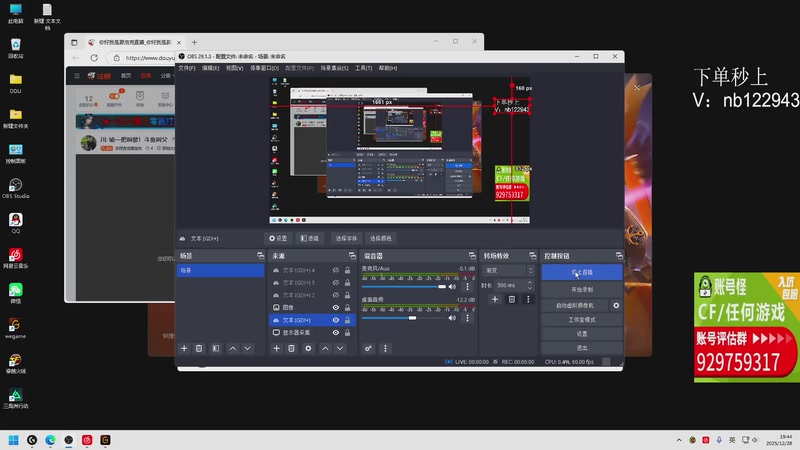The height and width of the screenshot is (450, 800).
Task: Undock the Audio Mixer panel pop-out icon
Action: 472,256
